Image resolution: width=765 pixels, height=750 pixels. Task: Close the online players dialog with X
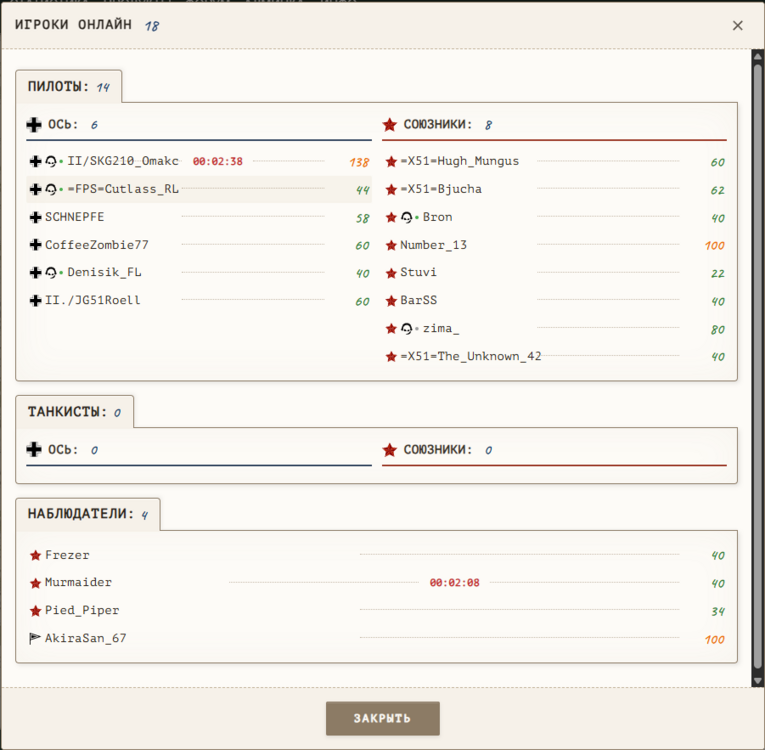[x=737, y=25]
